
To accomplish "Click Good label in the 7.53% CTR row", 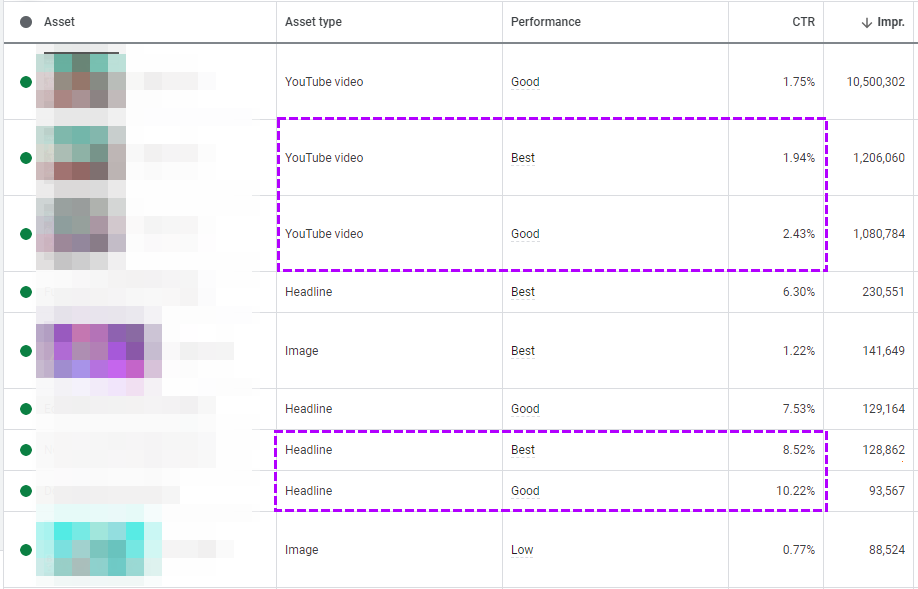I will [525, 409].
